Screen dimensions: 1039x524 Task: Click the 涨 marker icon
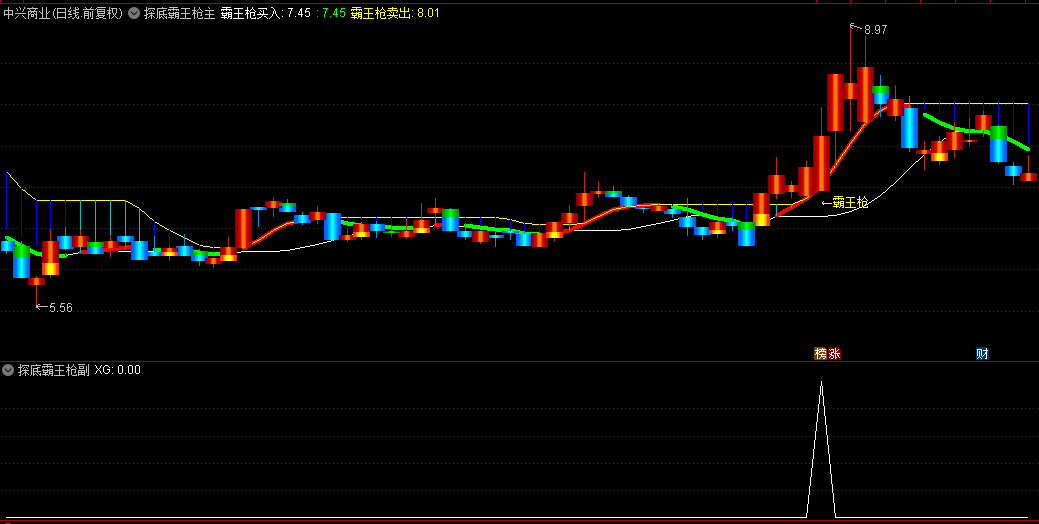coord(834,354)
